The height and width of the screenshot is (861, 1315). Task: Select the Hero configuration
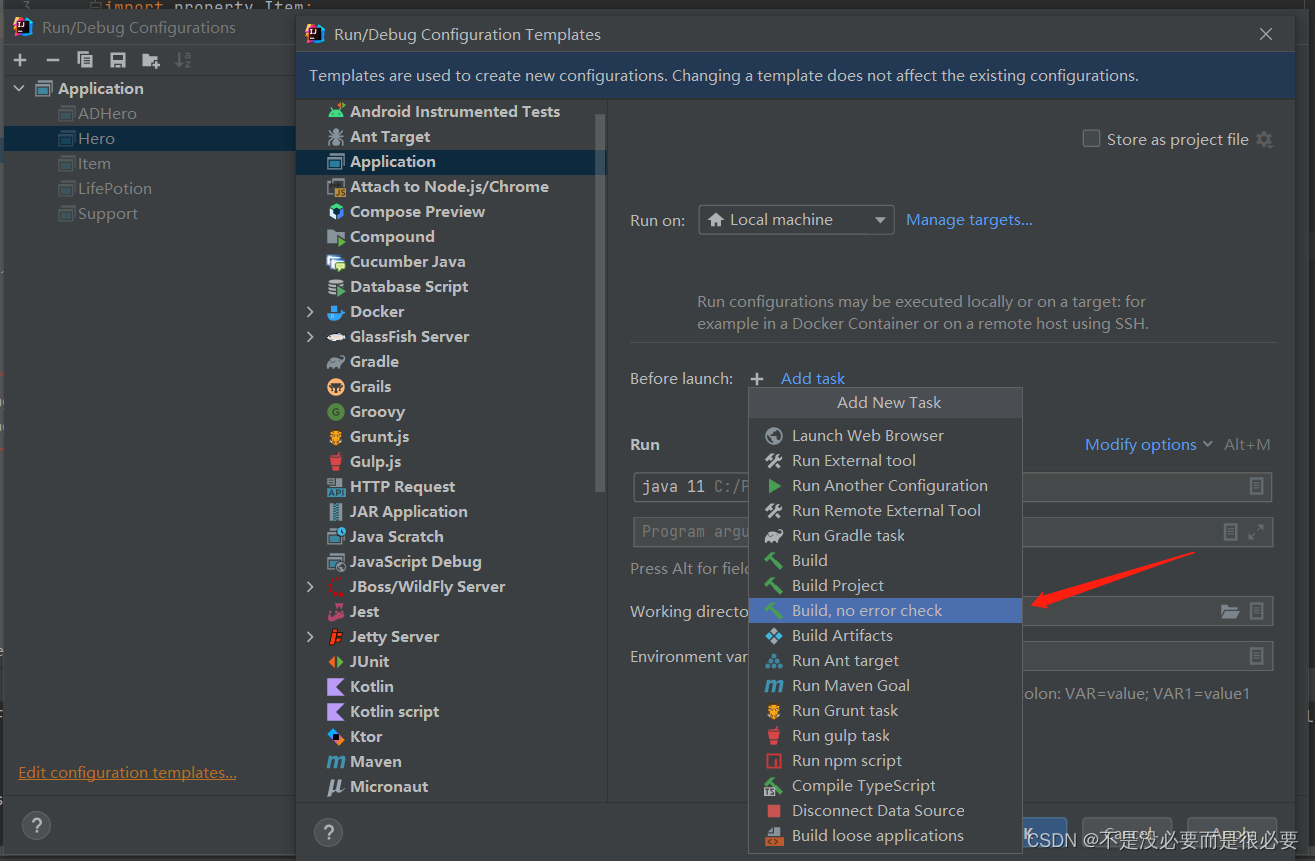(x=148, y=139)
